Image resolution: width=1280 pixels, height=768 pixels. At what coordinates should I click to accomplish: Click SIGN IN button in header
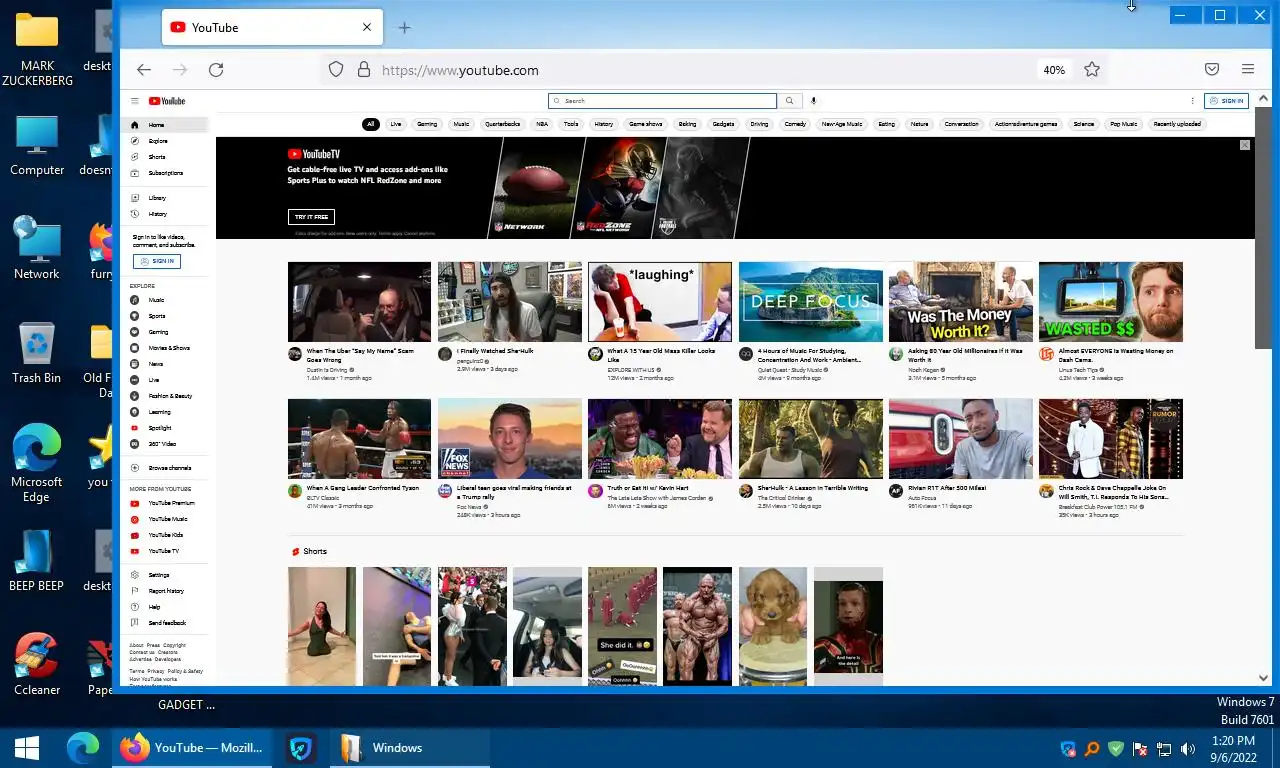pyautogui.click(x=1226, y=101)
